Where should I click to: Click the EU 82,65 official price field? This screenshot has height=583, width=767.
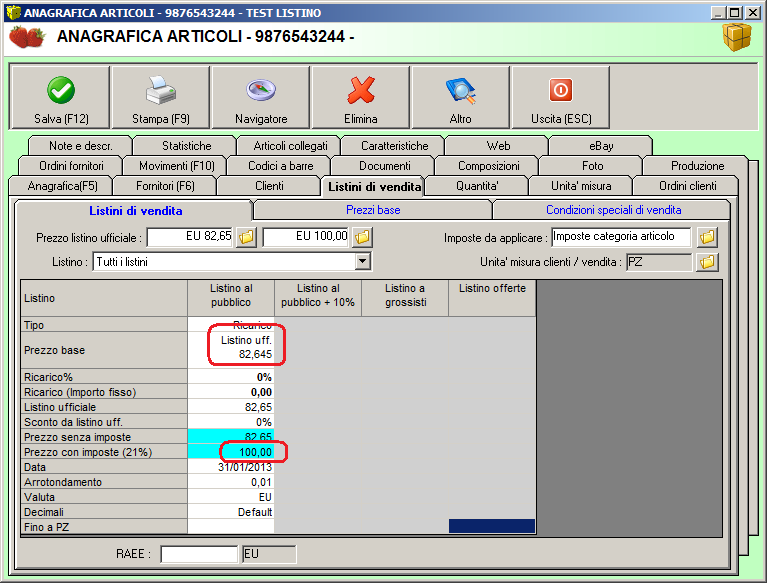coord(190,237)
